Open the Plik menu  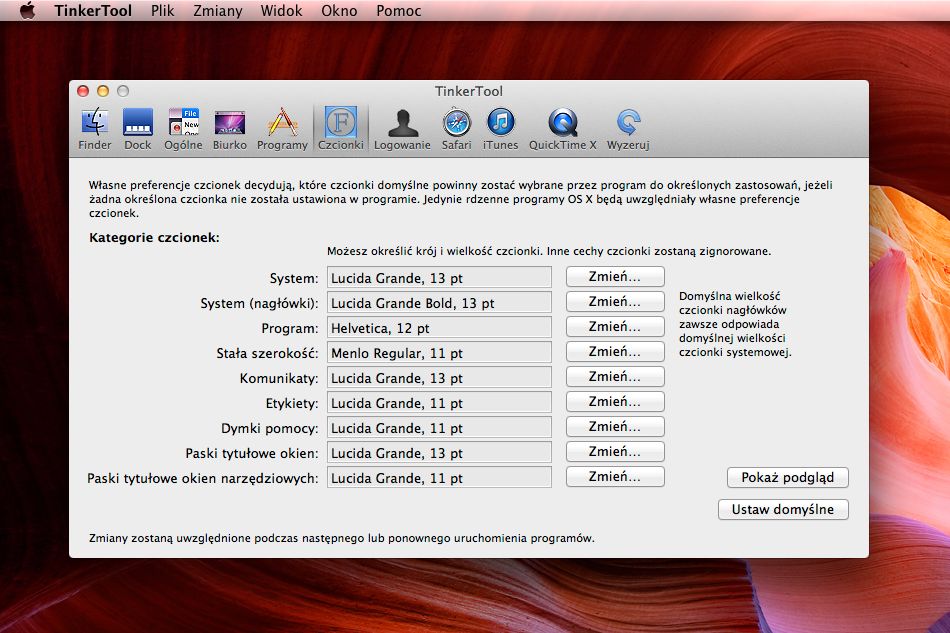tap(162, 10)
